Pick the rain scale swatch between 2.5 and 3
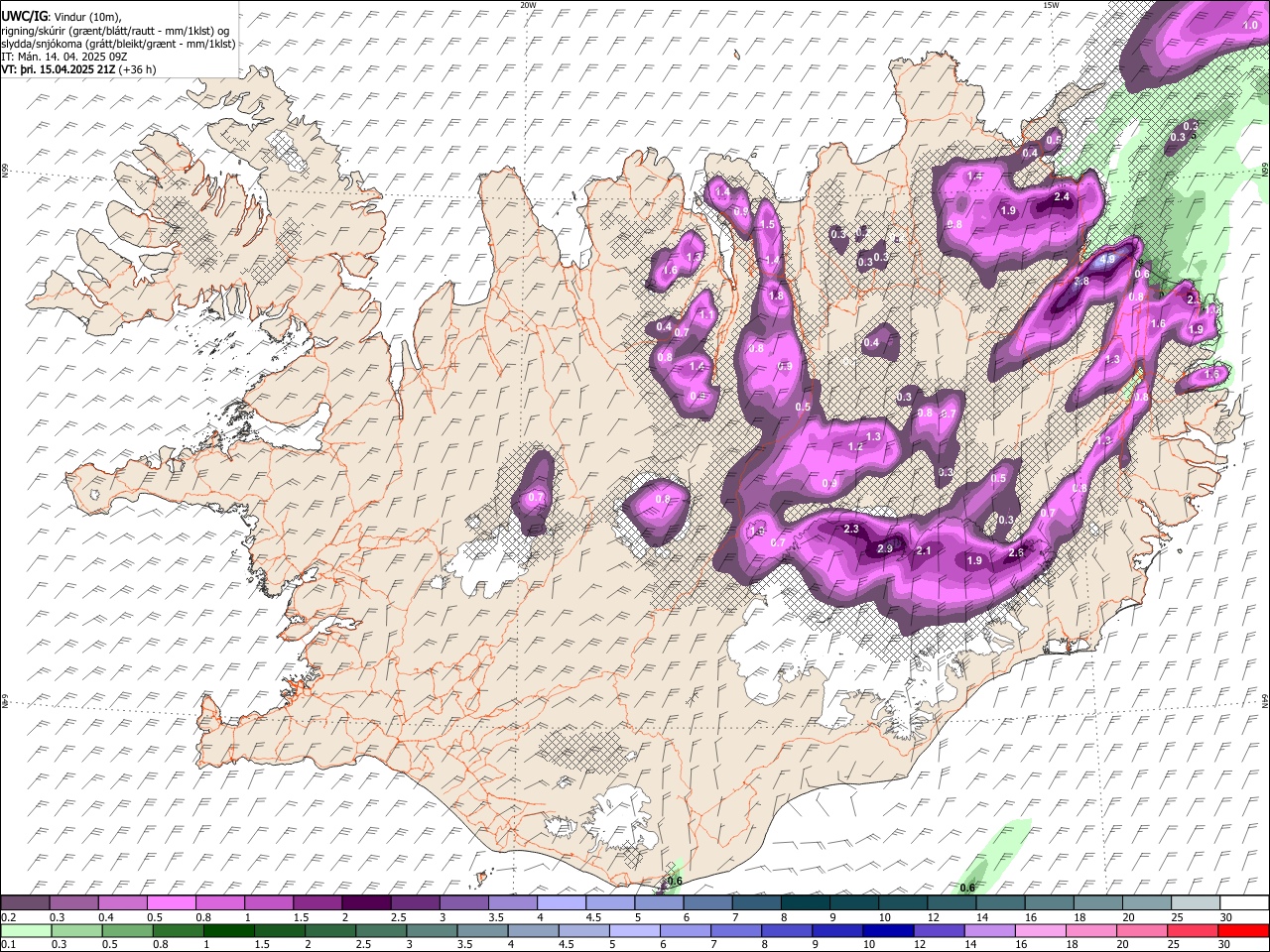The height and width of the screenshot is (952, 1270). pyautogui.click(x=381, y=931)
